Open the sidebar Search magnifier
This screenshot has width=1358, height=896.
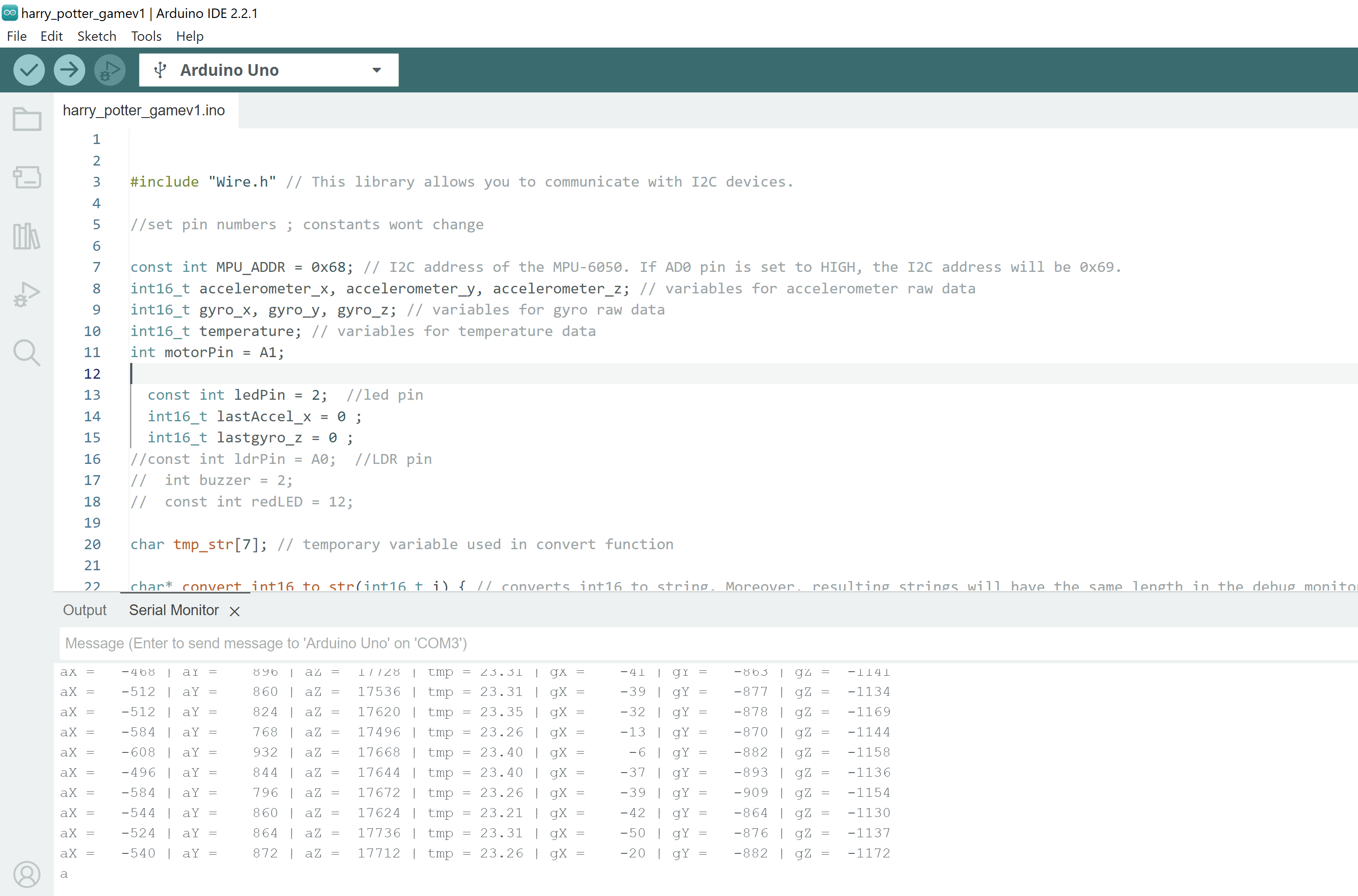click(27, 353)
